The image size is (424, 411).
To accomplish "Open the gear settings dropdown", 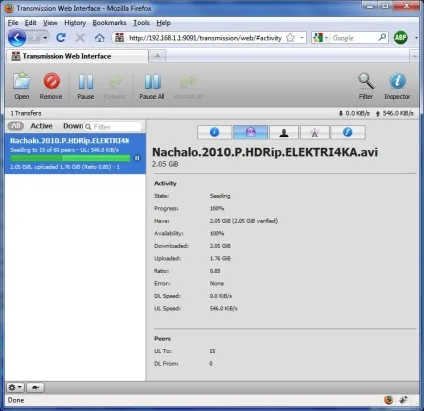I will tap(15, 387).
